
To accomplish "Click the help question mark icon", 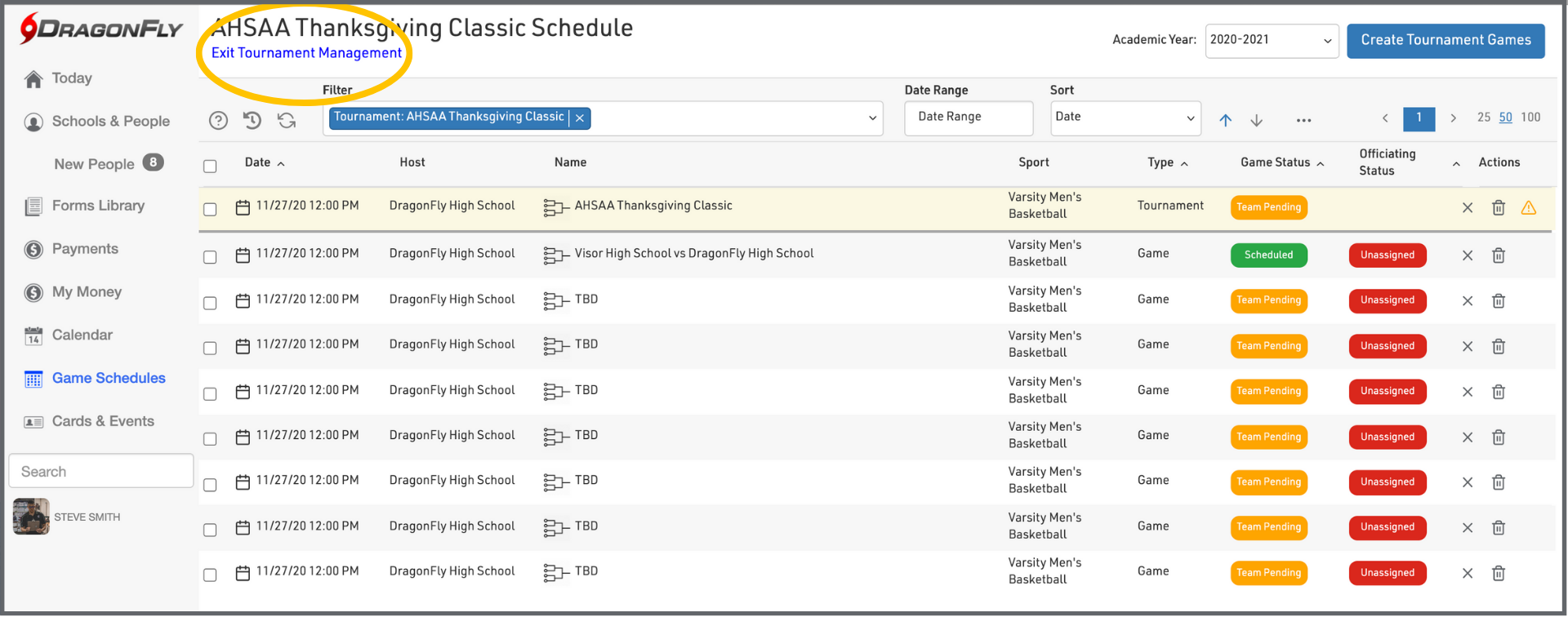I will [218, 121].
